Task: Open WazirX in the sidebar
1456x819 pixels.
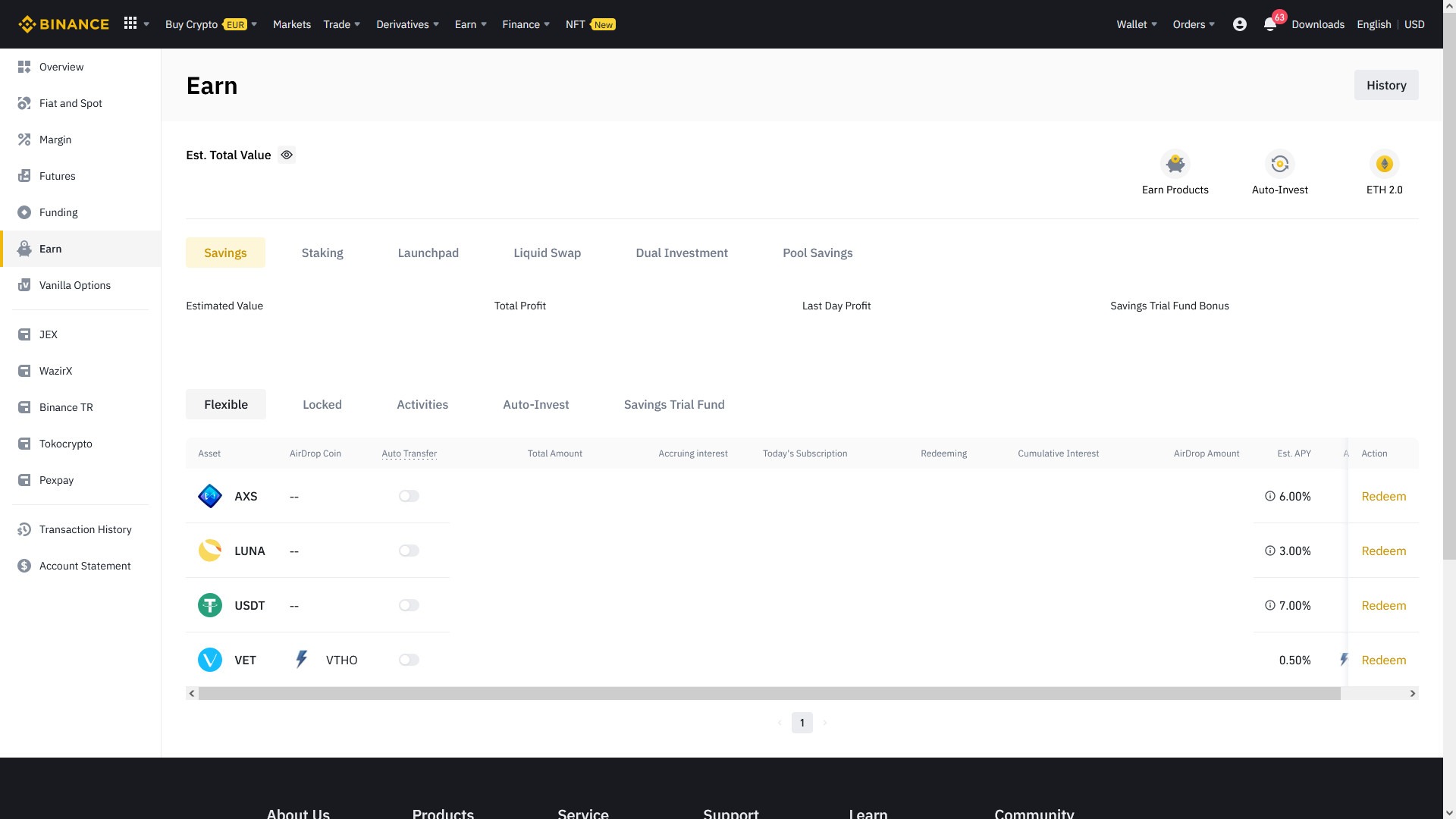Action: coord(80,371)
